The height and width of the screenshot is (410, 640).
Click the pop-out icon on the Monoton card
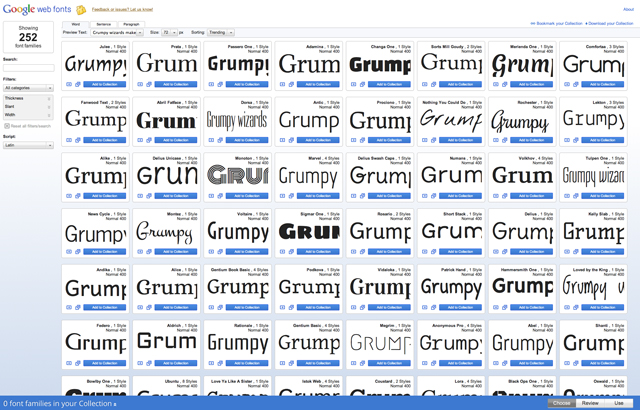220,196
